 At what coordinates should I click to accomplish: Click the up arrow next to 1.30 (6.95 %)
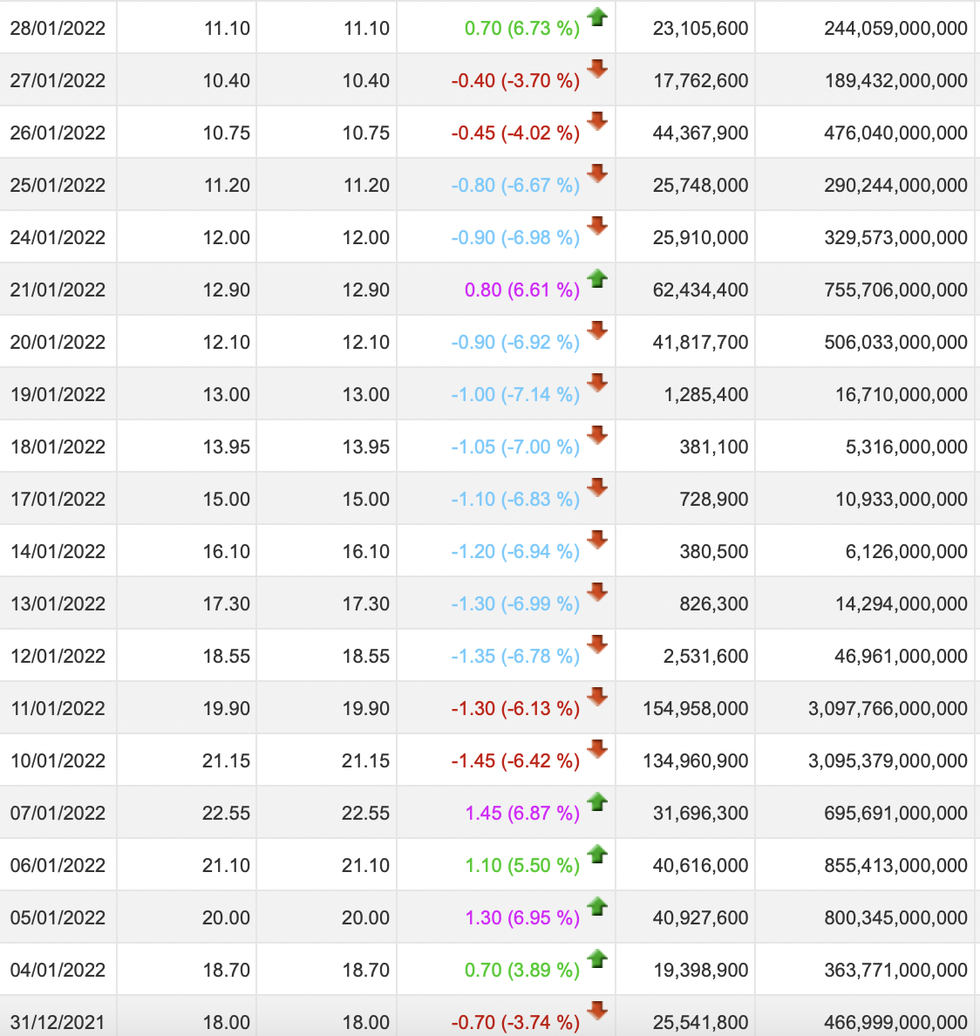(597, 906)
